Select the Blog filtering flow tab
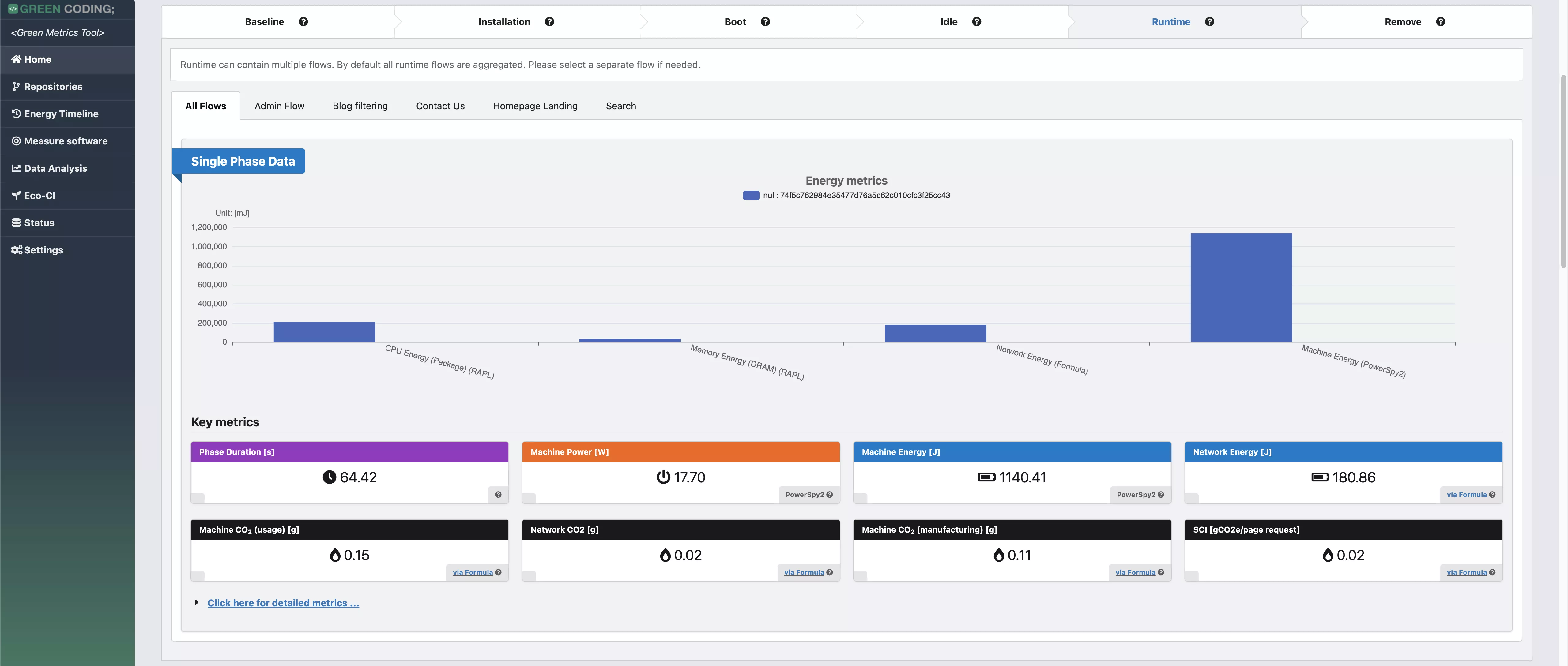This screenshot has width=1568, height=666. (x=360, y=106)
